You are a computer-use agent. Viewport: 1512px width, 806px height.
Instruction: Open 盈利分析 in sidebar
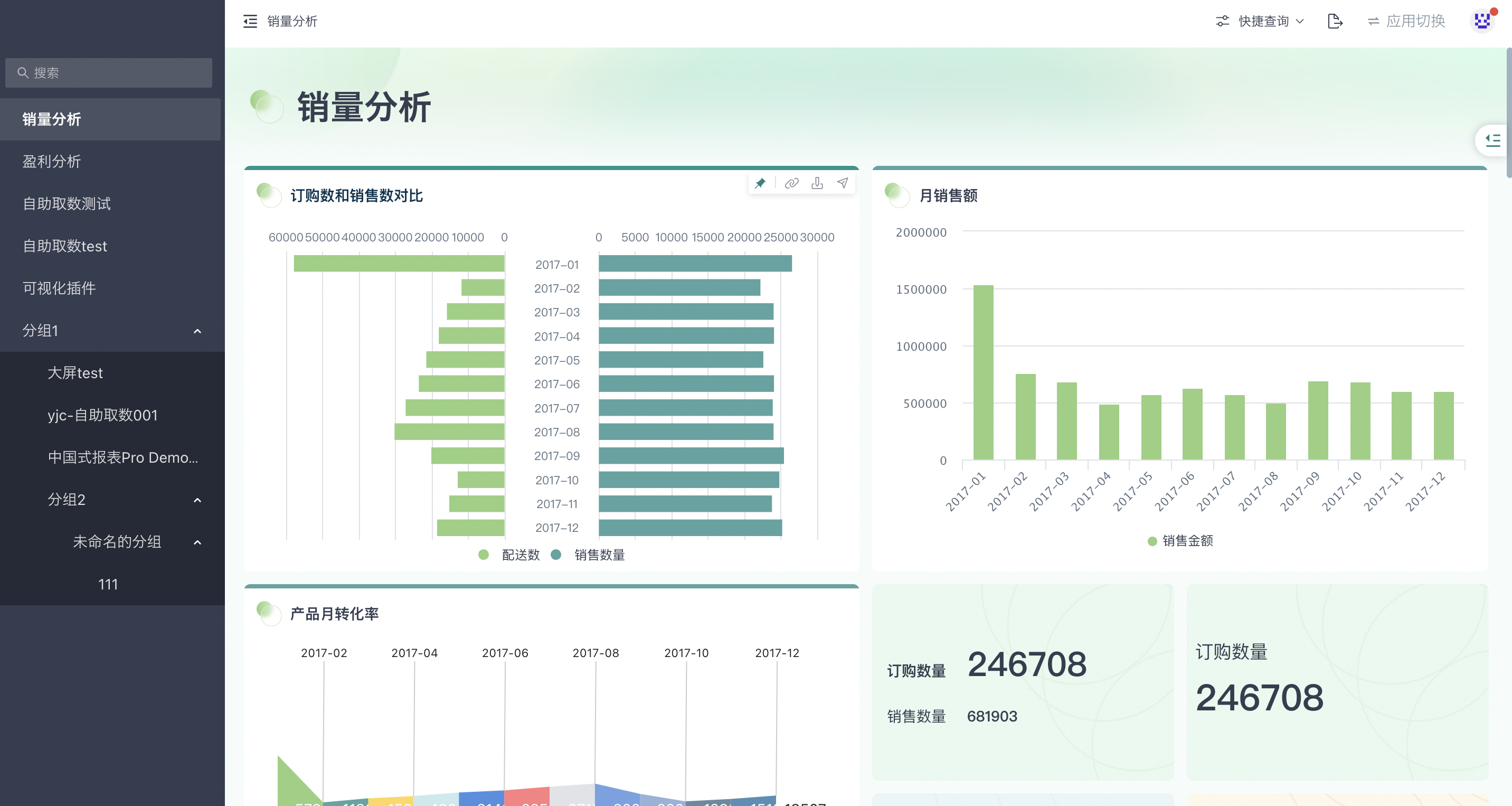click(x=52, y=162)
